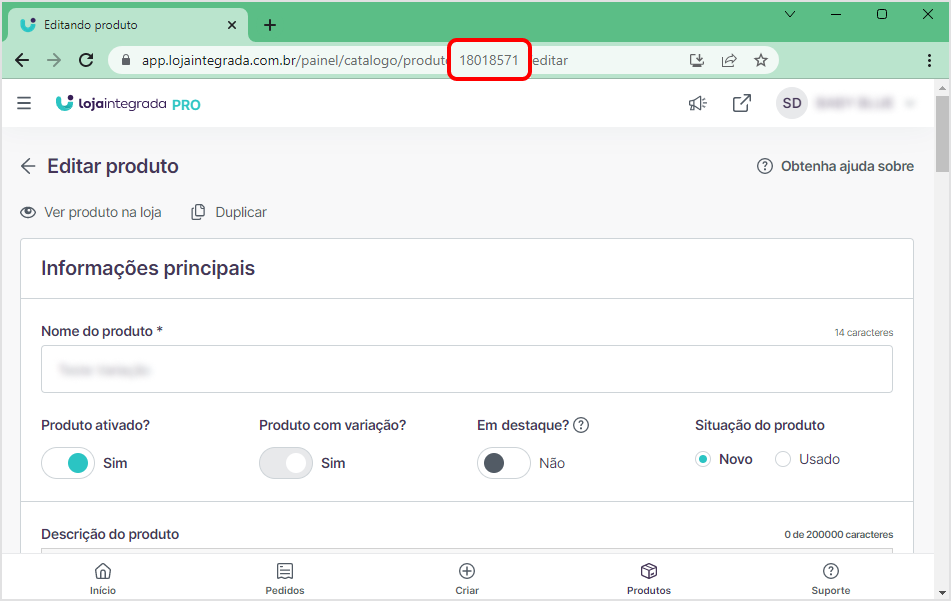This screenshot has width=951, height=601.
Task: Open the Suporte bottom navigation tab
Action: [831, 578]
